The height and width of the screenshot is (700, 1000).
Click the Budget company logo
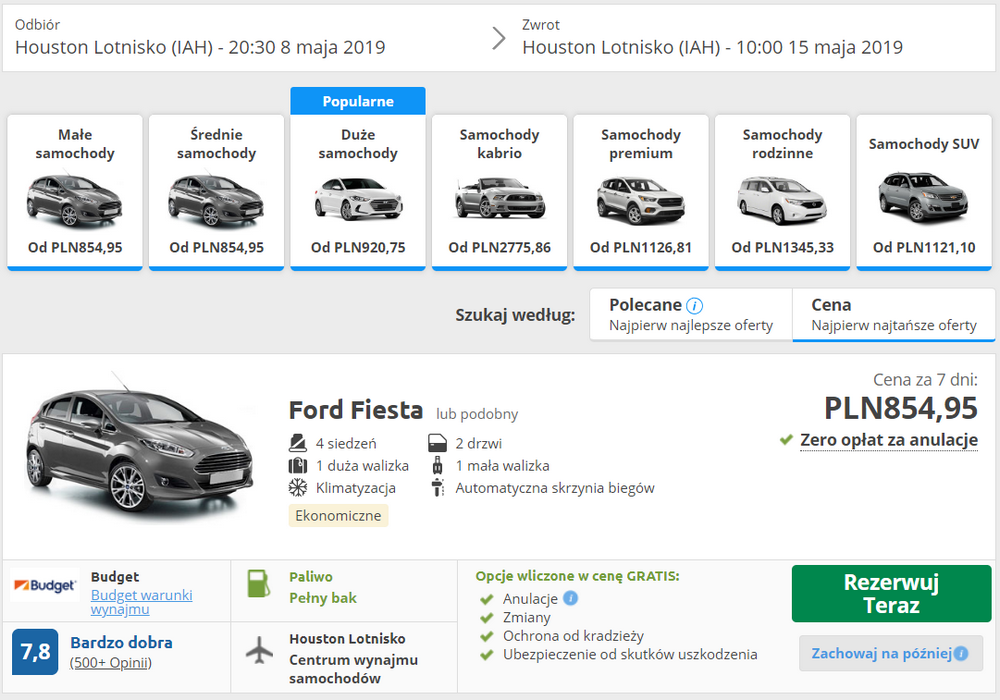[44, 584]
